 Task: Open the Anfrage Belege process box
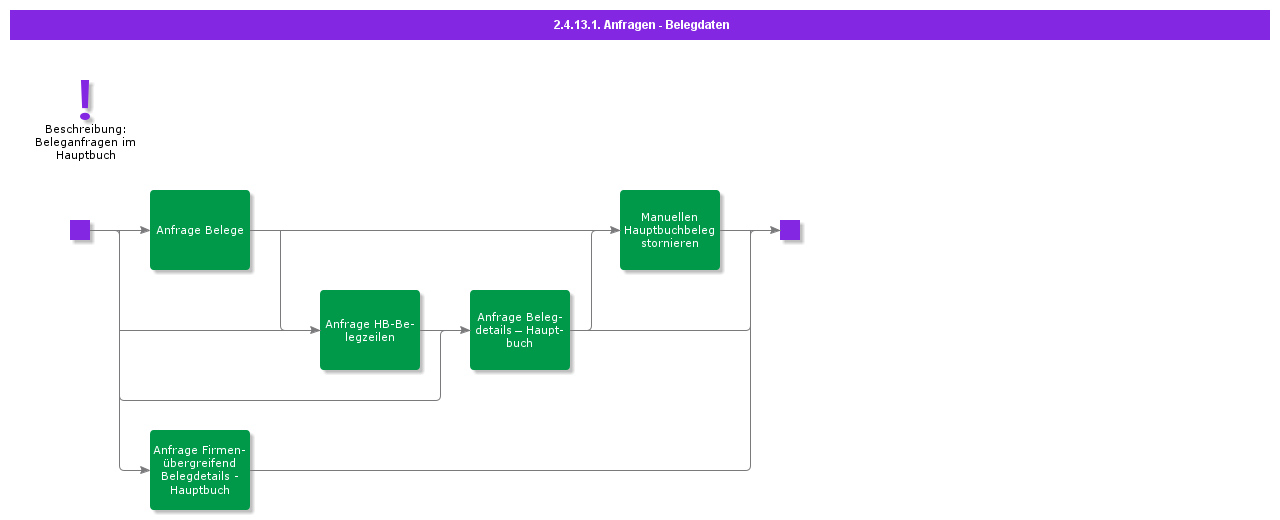coord(200,230)
